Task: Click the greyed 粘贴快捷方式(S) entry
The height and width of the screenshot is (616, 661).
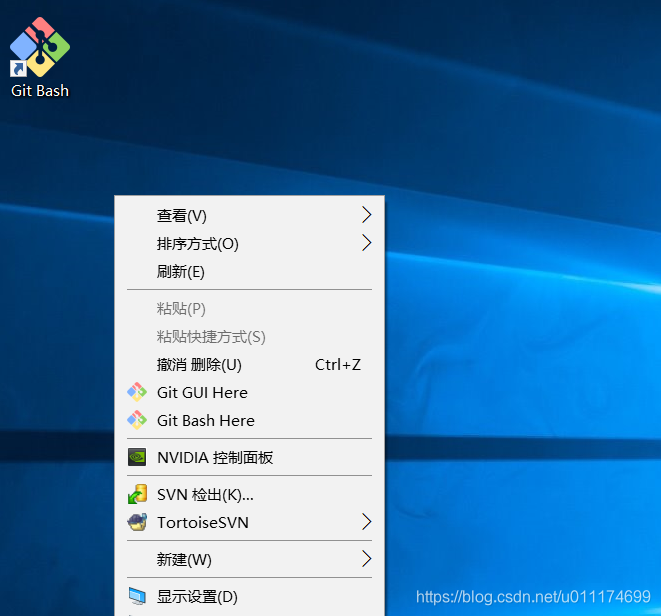Action: tap(250, 336)
